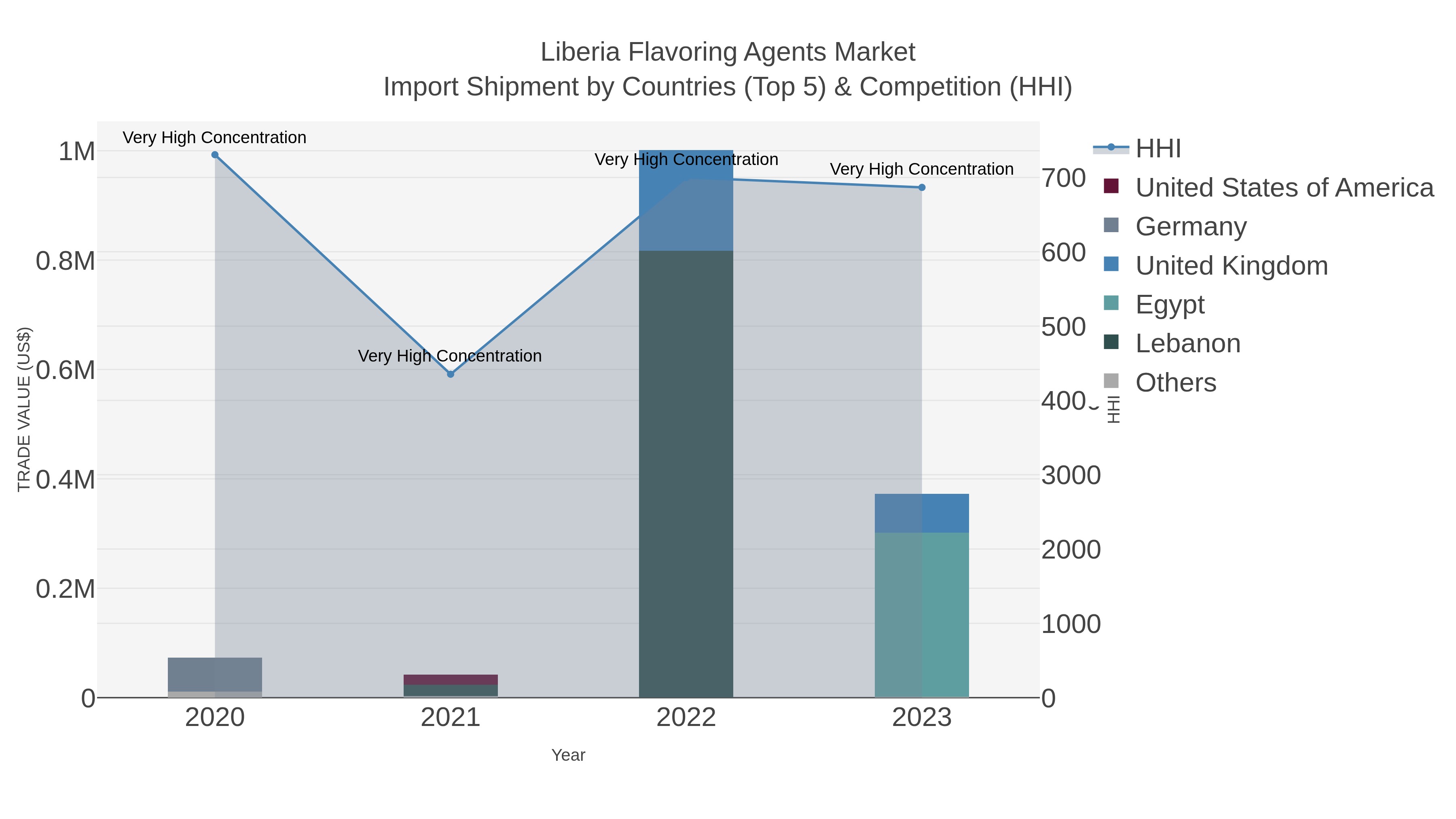This screenshot has height=819, width=1456.
Task: Click the Very High Concentration annotation for 2023
Action: (x=922, y=169)
